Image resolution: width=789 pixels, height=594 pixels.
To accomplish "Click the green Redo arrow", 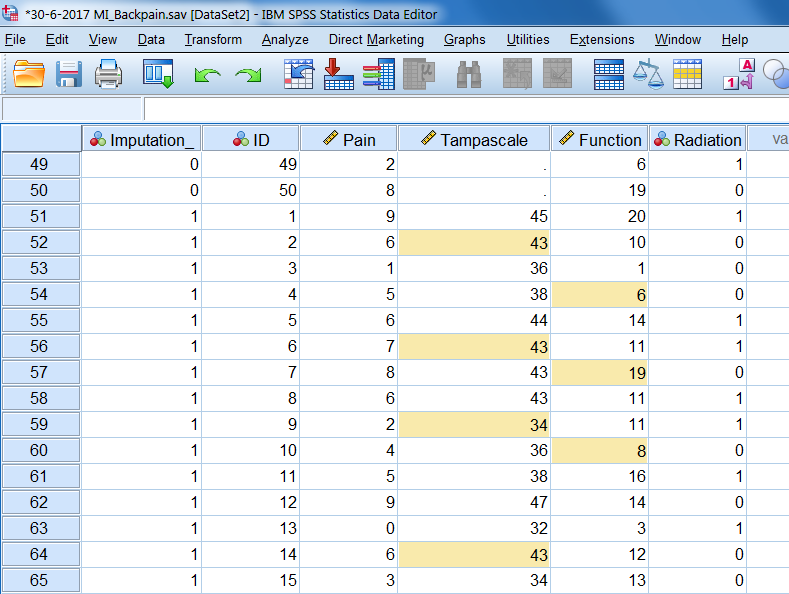I will [x=248, y=74].
